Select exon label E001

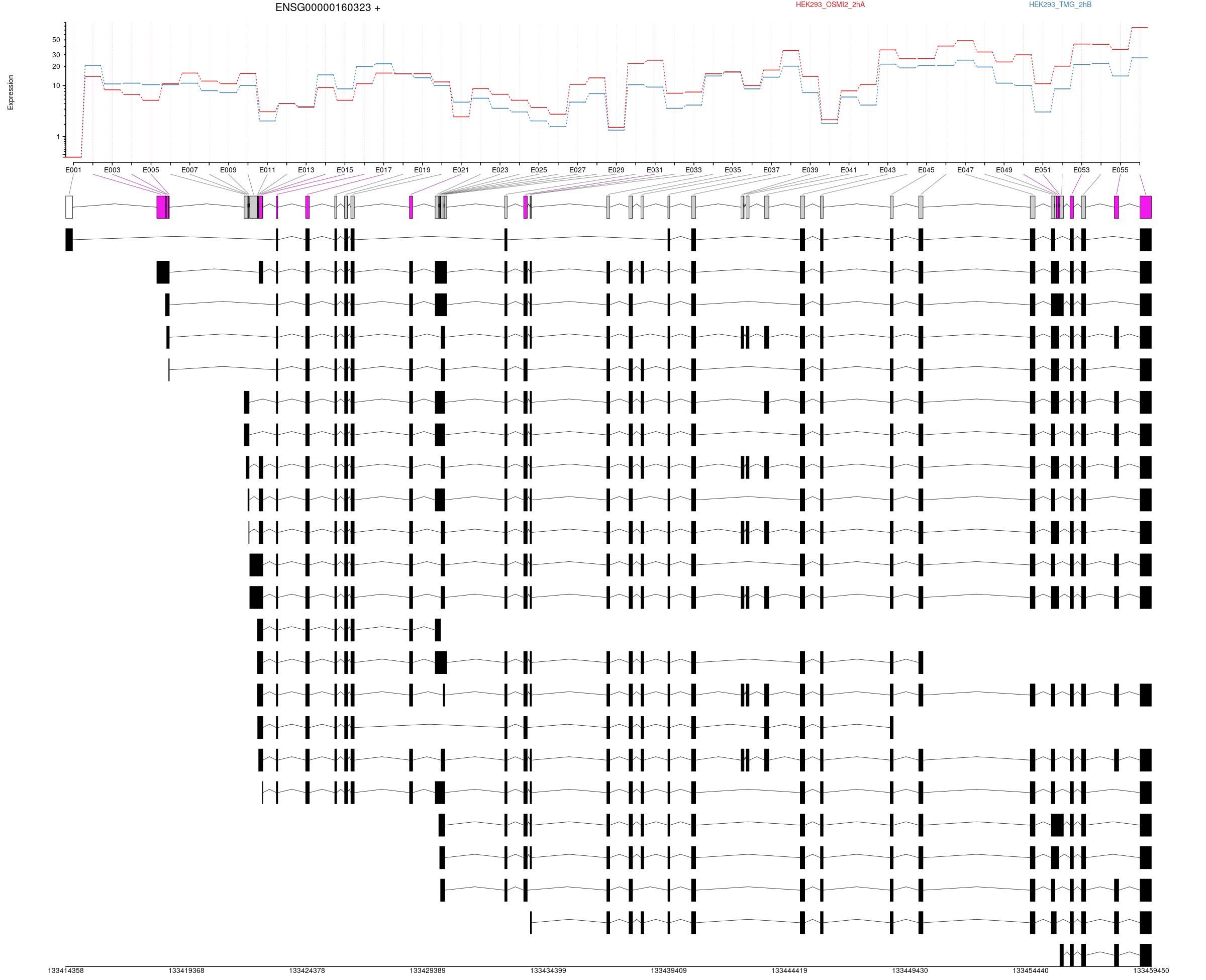tap(73, 170)
